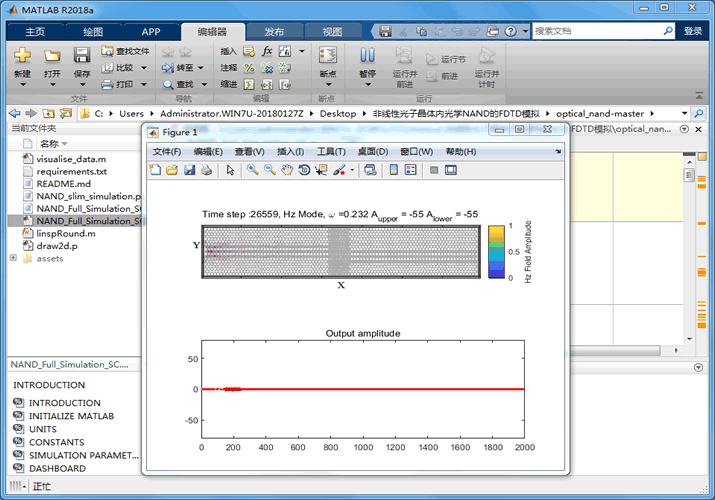Switch to the 发布 (Publish) ribbon tab
The height and width of the screenshot is (500, 715).
(274, 32)
